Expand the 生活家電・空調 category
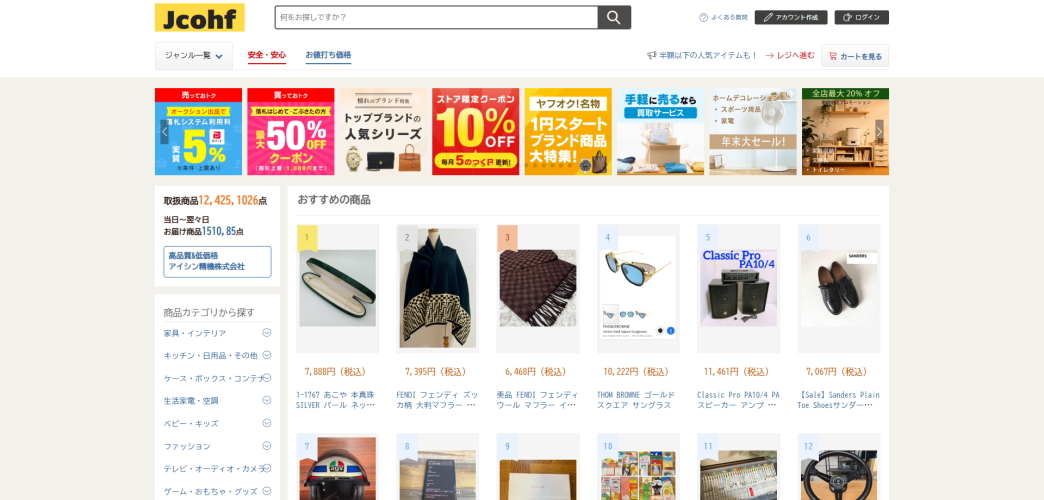Image resolution: width=1044 pixels, height=500 pixels. pyautogui.click(x=266, y=400)
